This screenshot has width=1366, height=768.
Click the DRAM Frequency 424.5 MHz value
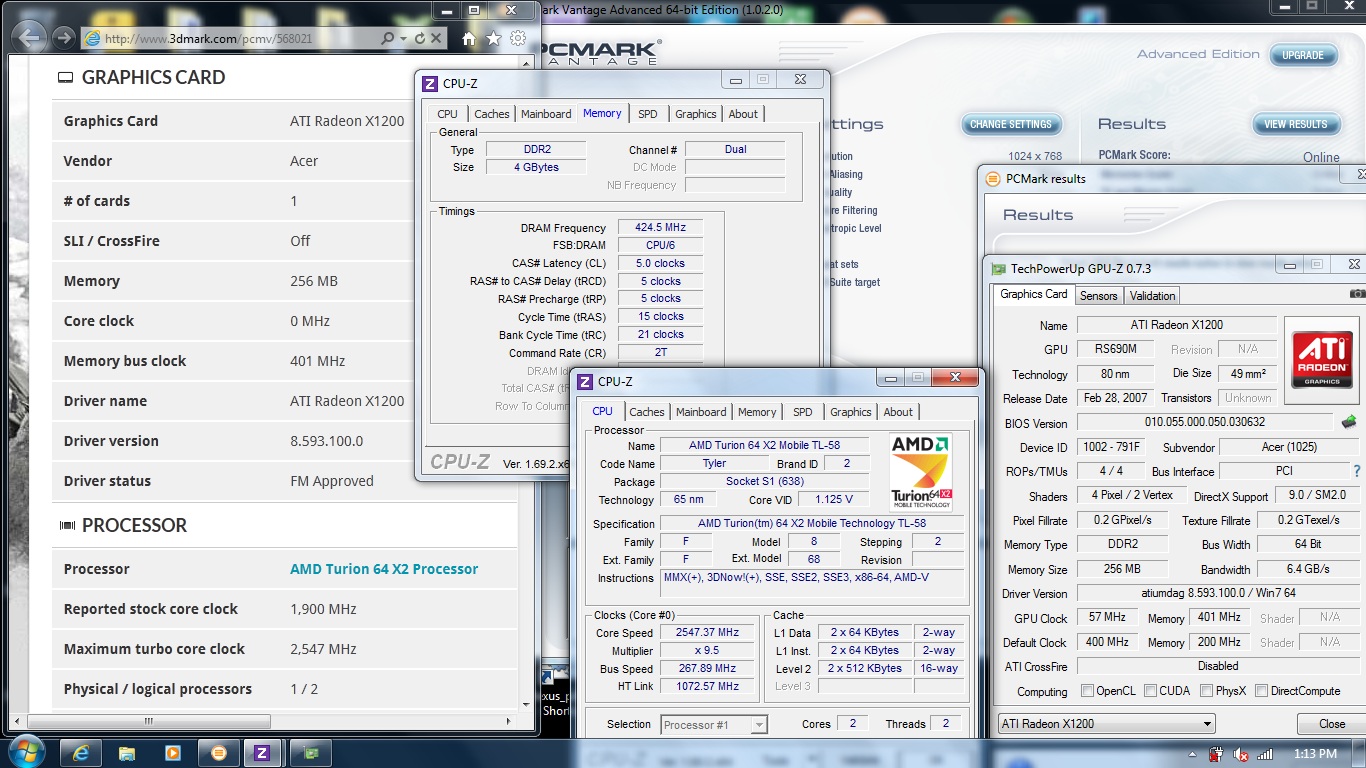click(660, 228)
